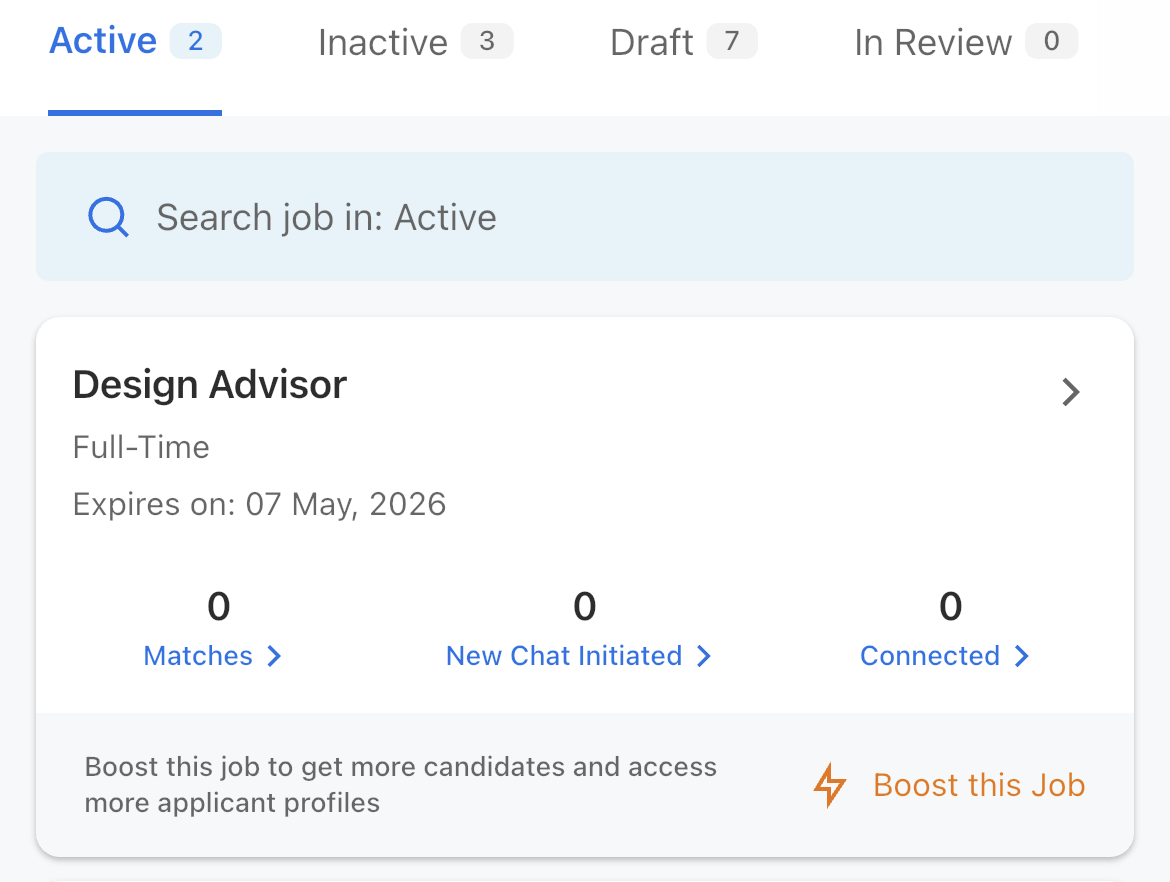Image resolution: width=1170 pixels, height=882 pixels.
Task: Click the arrow icon beside New Chat Initiated
Action: point(704,656)
